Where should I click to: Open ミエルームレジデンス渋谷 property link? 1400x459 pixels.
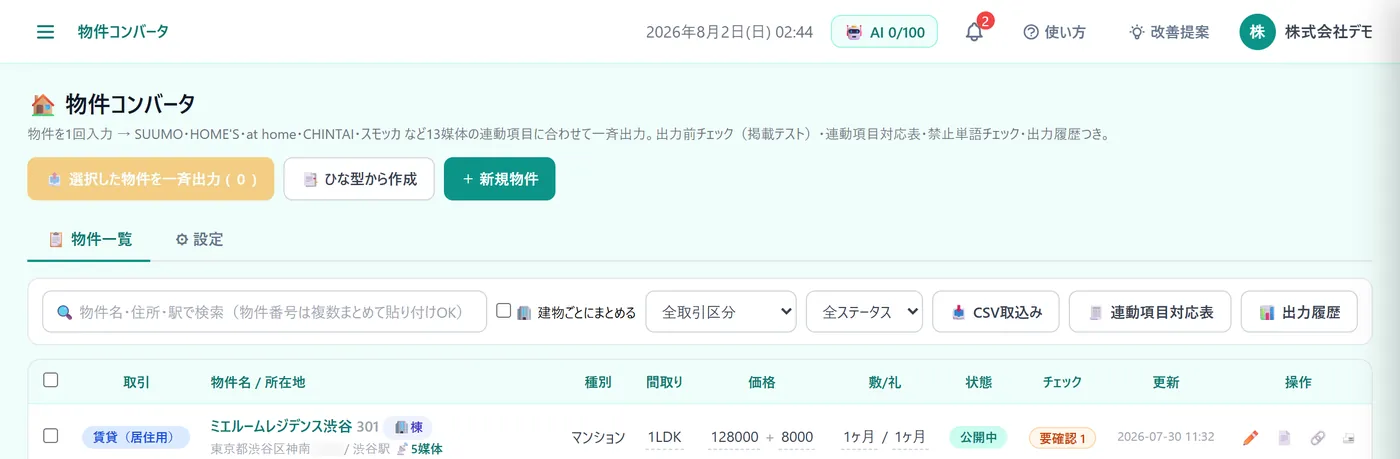(x=281, y=426)
